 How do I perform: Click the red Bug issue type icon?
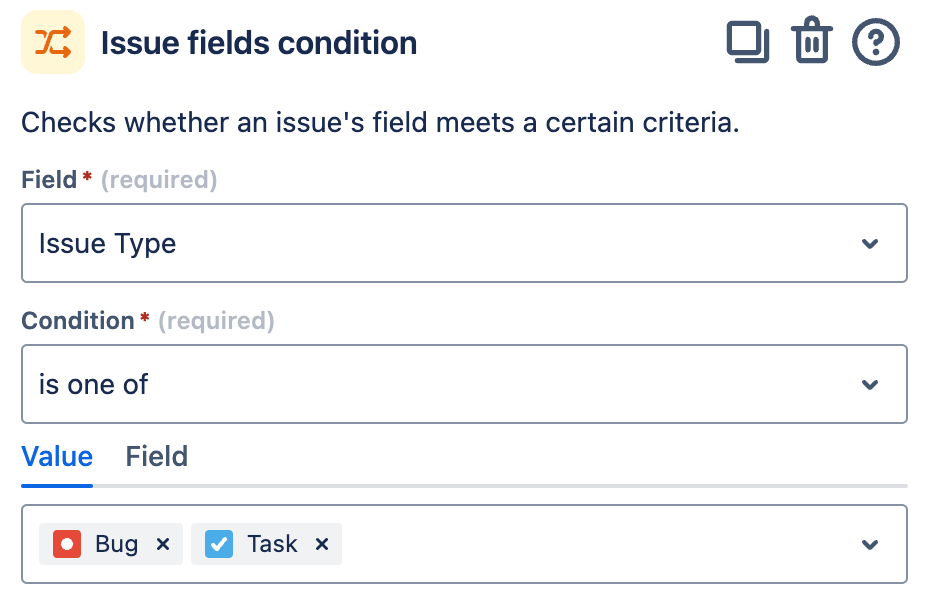(67, 544)
